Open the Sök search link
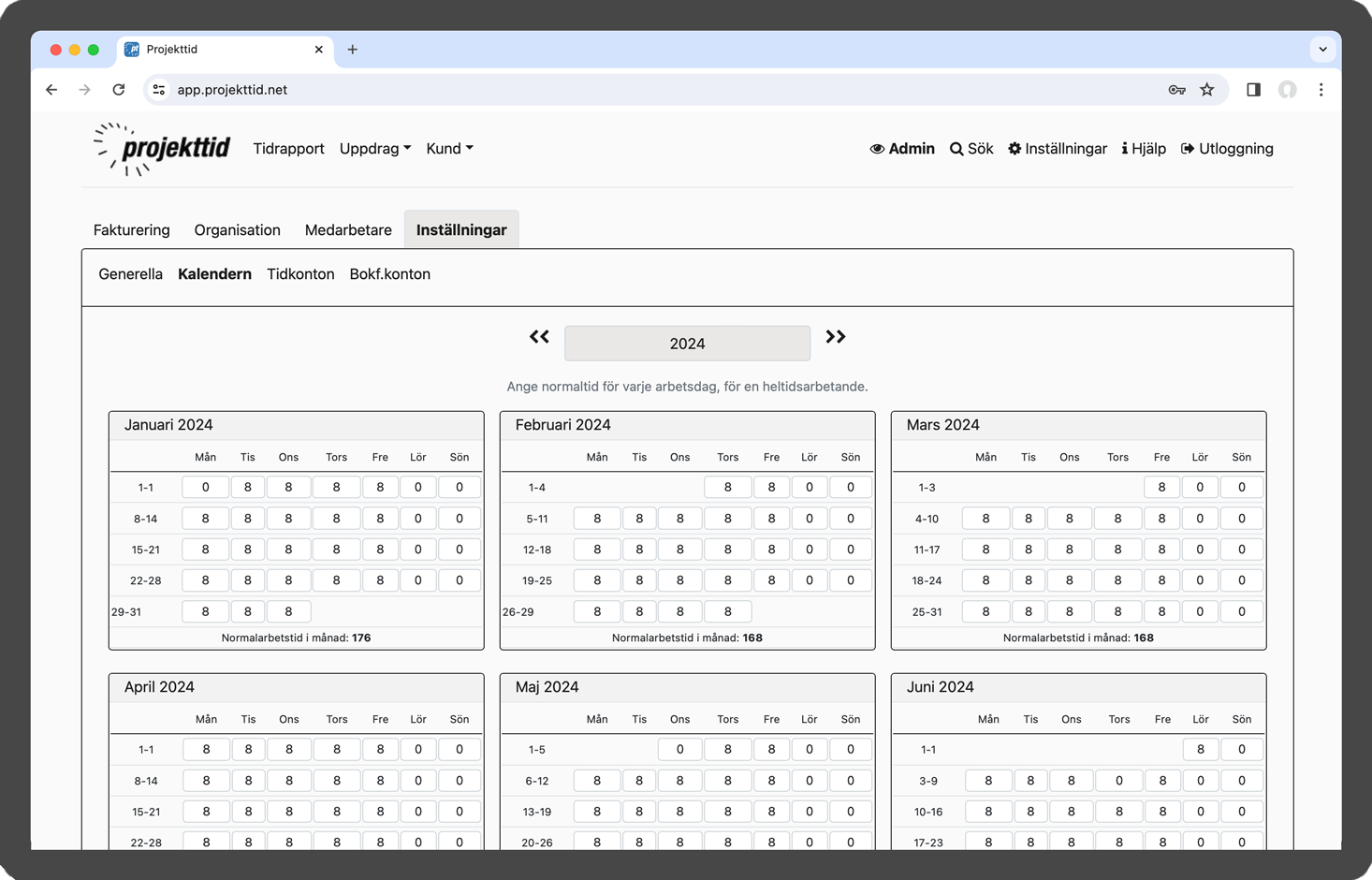The height and width of the screenshot is (880, 1372). [971, 149]
